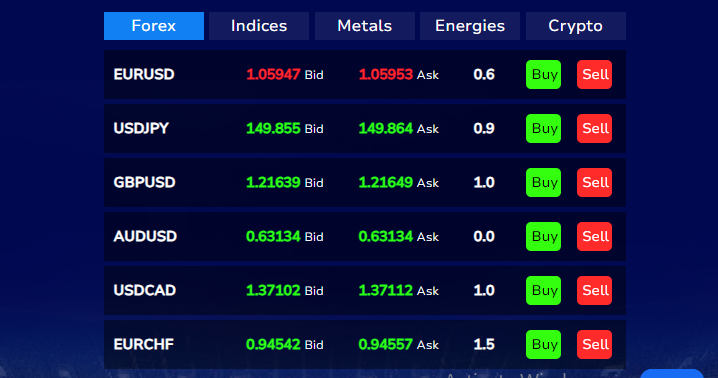Sell the USDJPY pair

click(x=594, y=128)
